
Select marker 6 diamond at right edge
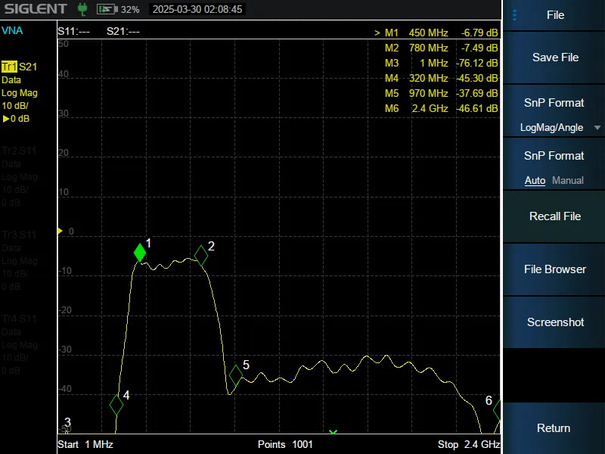[x=497, y=410]
